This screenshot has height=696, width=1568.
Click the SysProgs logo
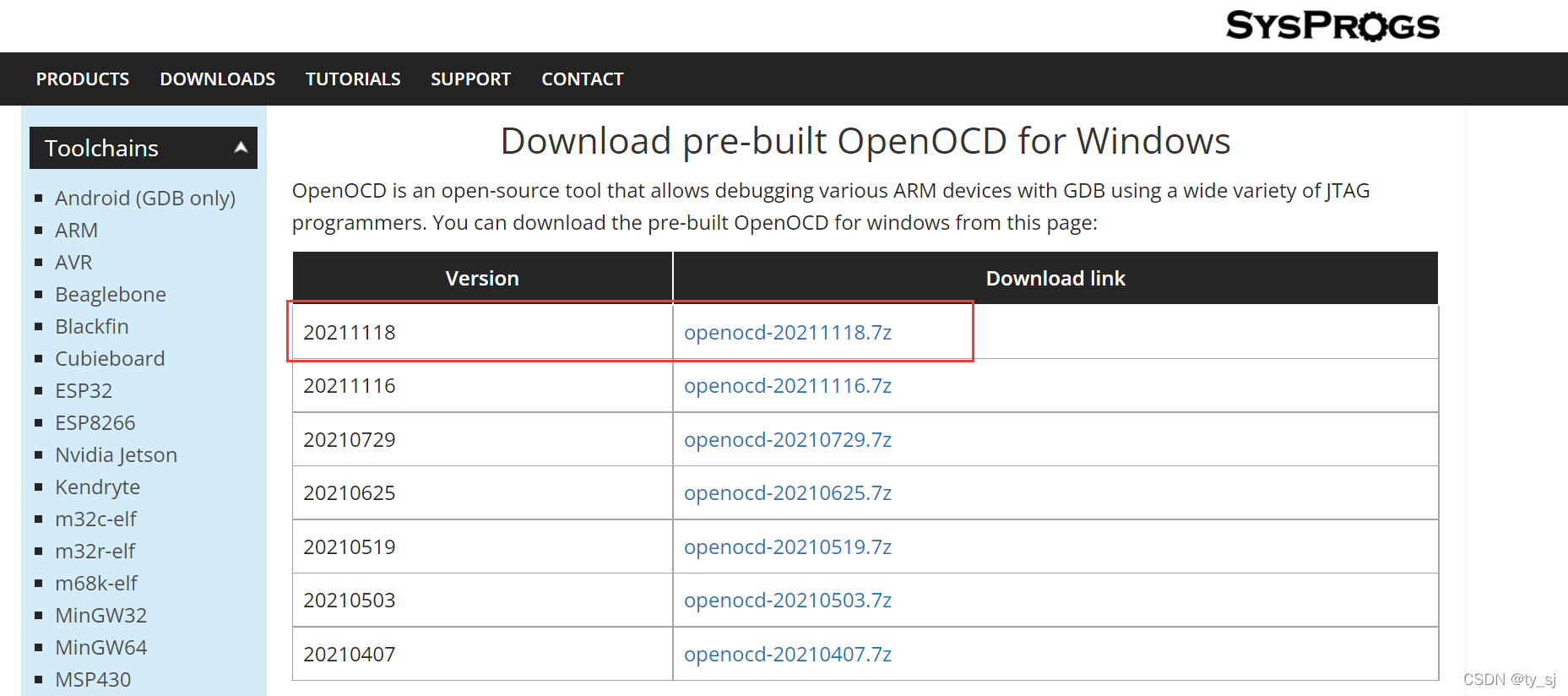coord(1332,25)
